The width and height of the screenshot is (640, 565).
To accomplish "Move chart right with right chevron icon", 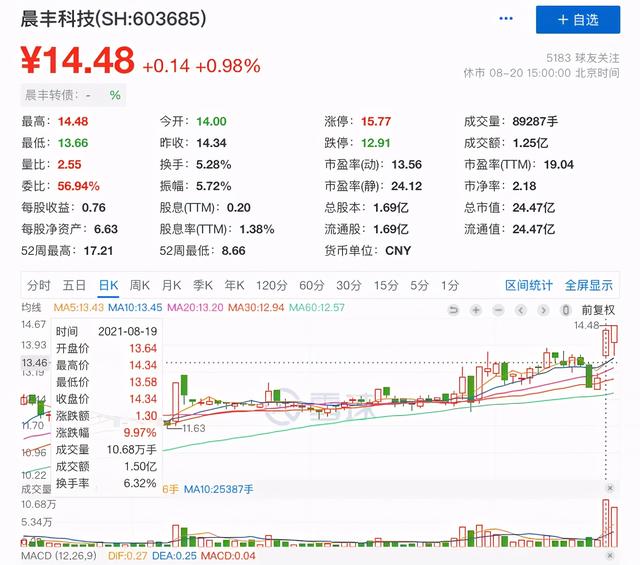I will 543,310.
